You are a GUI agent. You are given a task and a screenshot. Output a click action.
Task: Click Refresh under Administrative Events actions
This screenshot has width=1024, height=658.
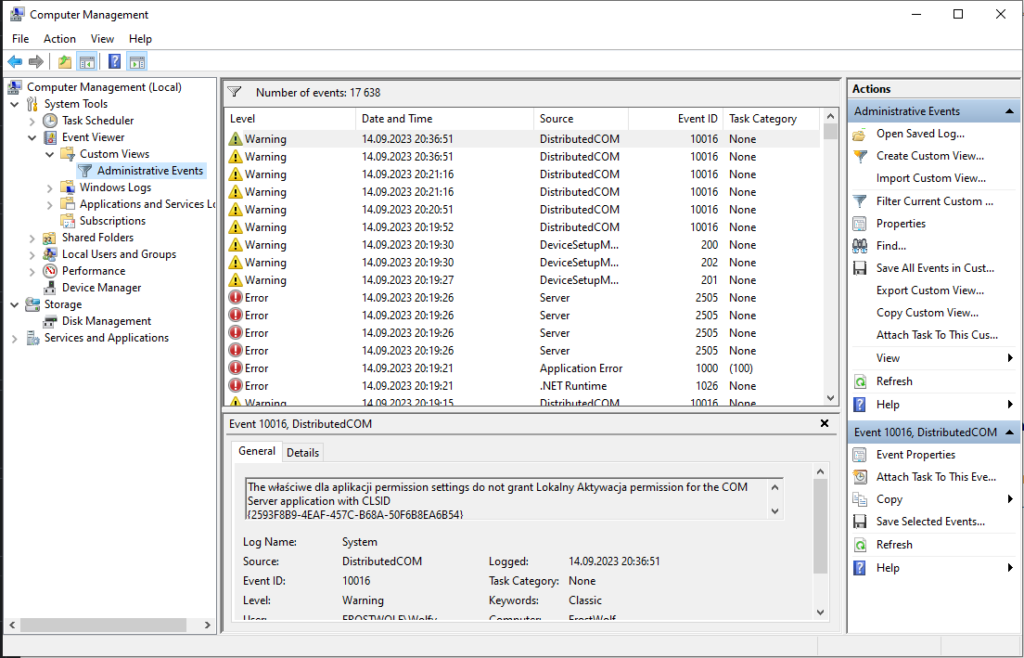(894, 381)
